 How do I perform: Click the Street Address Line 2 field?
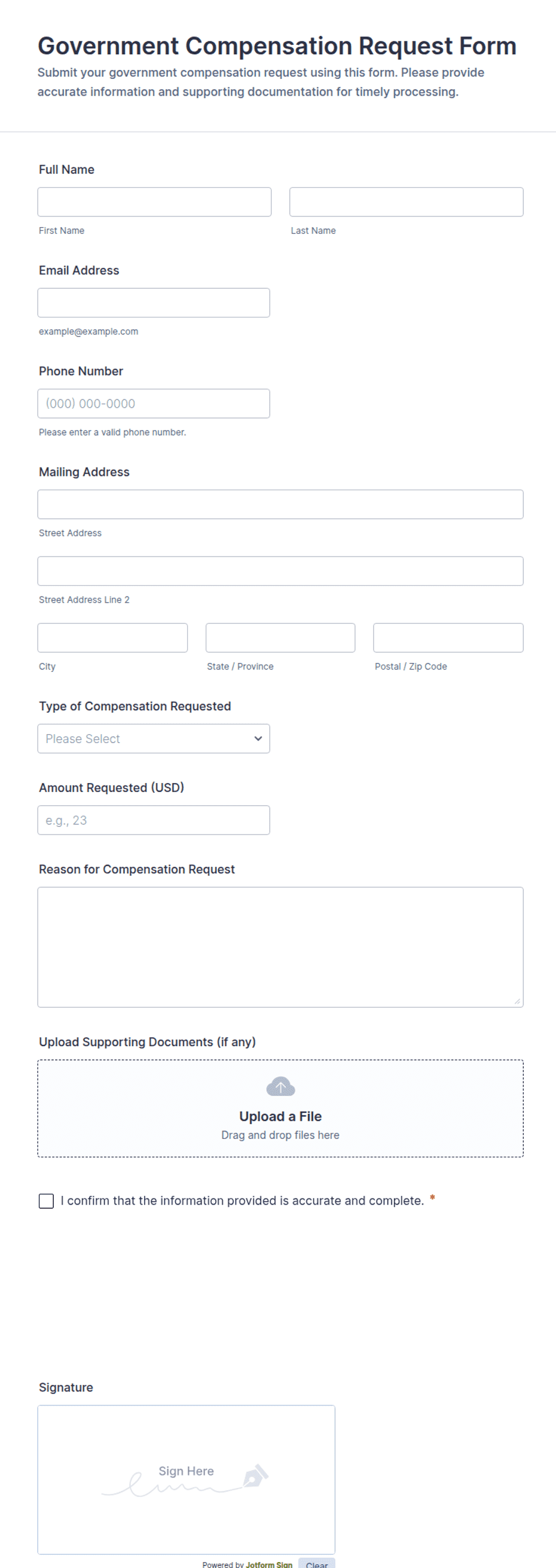click(x=280, y=571)
